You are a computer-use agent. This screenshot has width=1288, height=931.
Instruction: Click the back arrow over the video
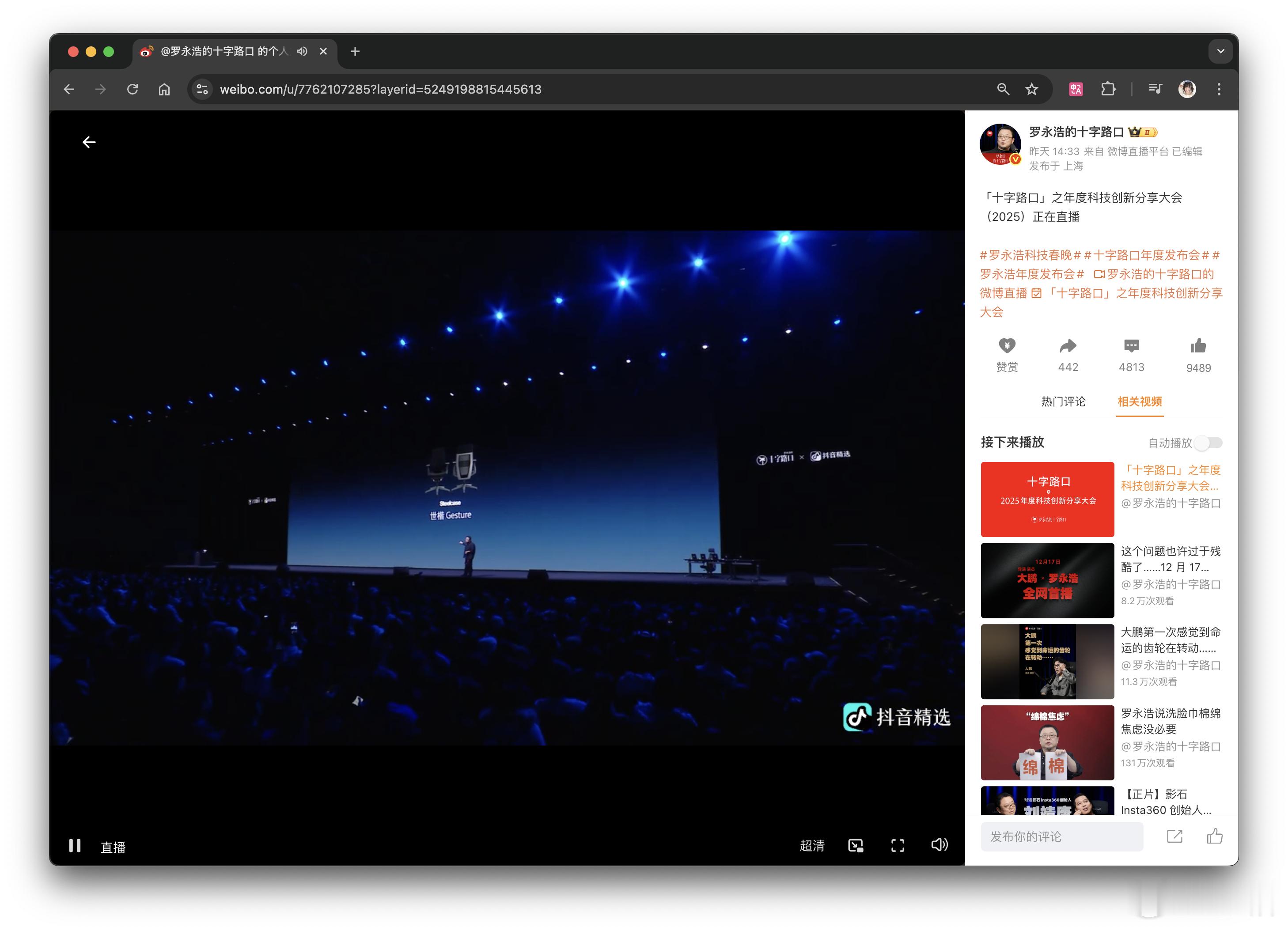tap(89, 143)
